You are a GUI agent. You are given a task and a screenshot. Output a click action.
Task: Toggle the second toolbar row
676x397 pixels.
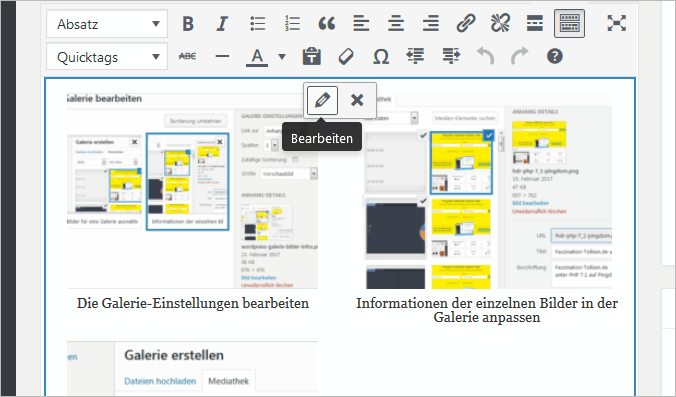(x=570, y=24)
